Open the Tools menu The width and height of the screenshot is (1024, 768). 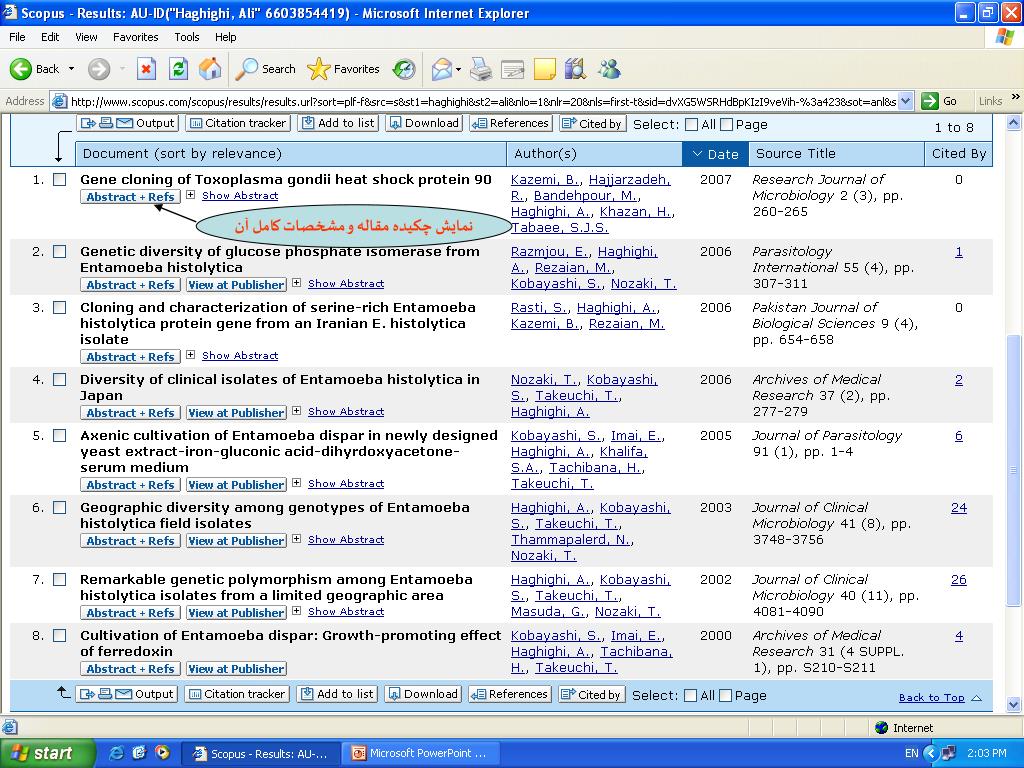[x=187, y=37]
